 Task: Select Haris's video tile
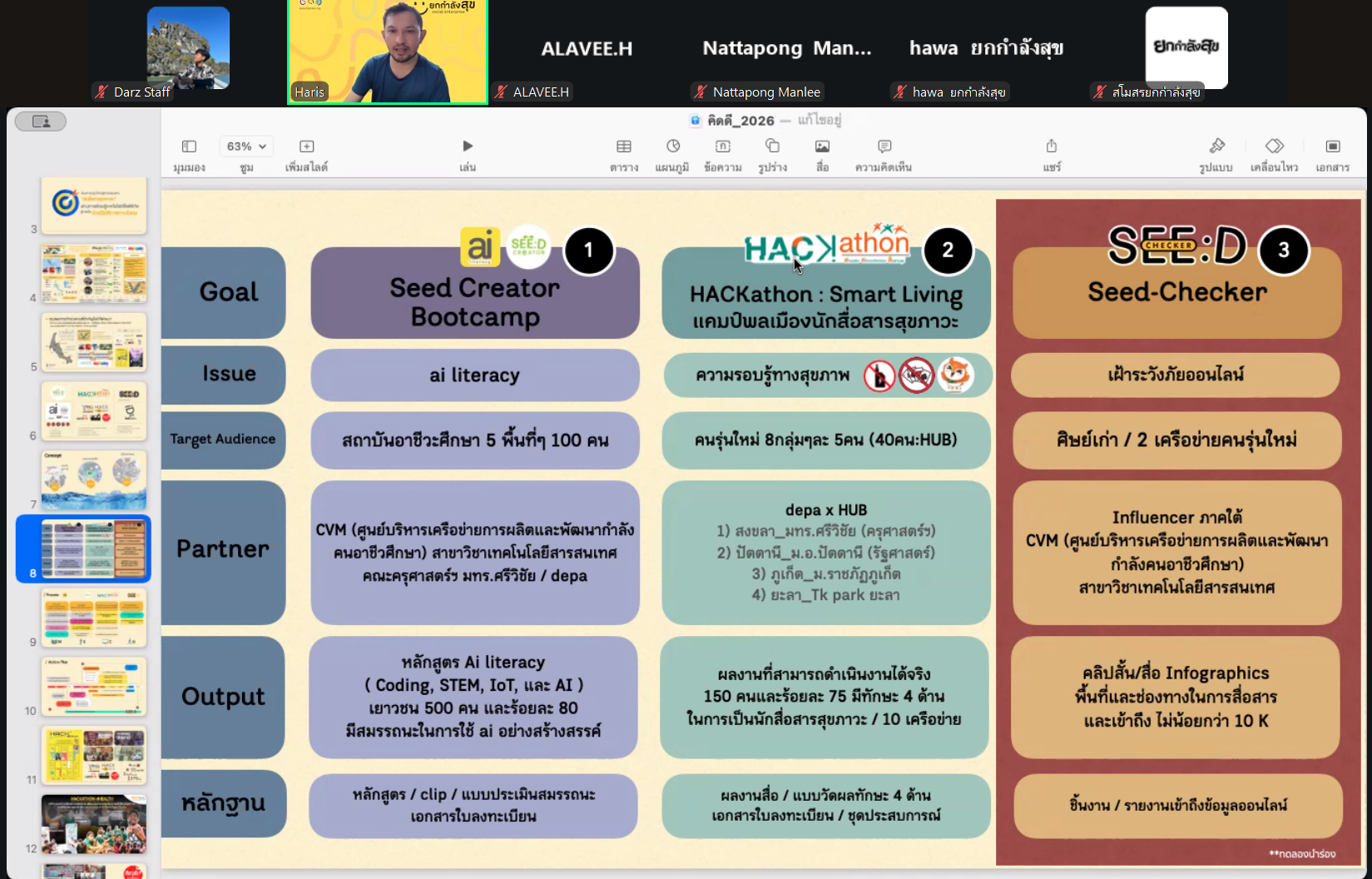[388, 52]
